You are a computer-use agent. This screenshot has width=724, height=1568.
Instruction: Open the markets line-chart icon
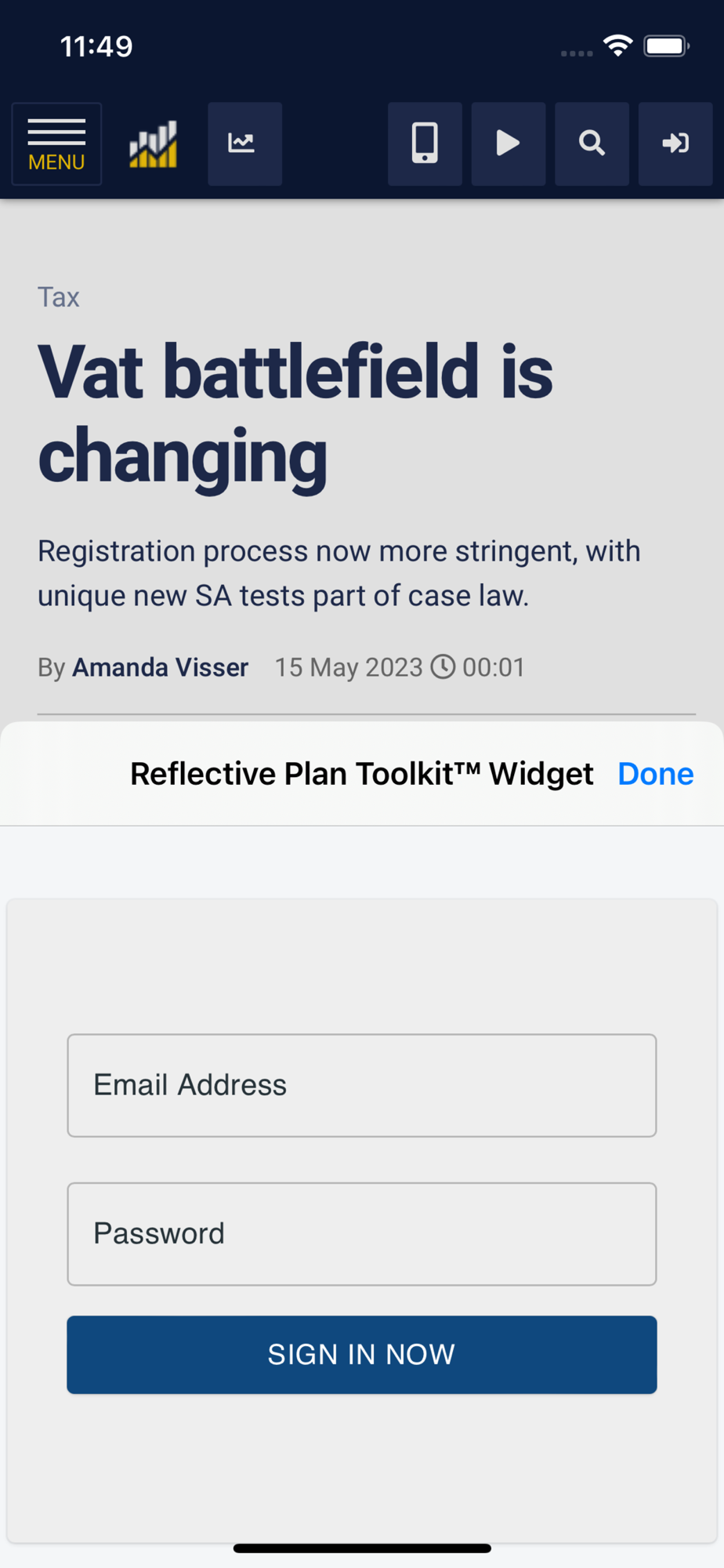coord(244,144)
